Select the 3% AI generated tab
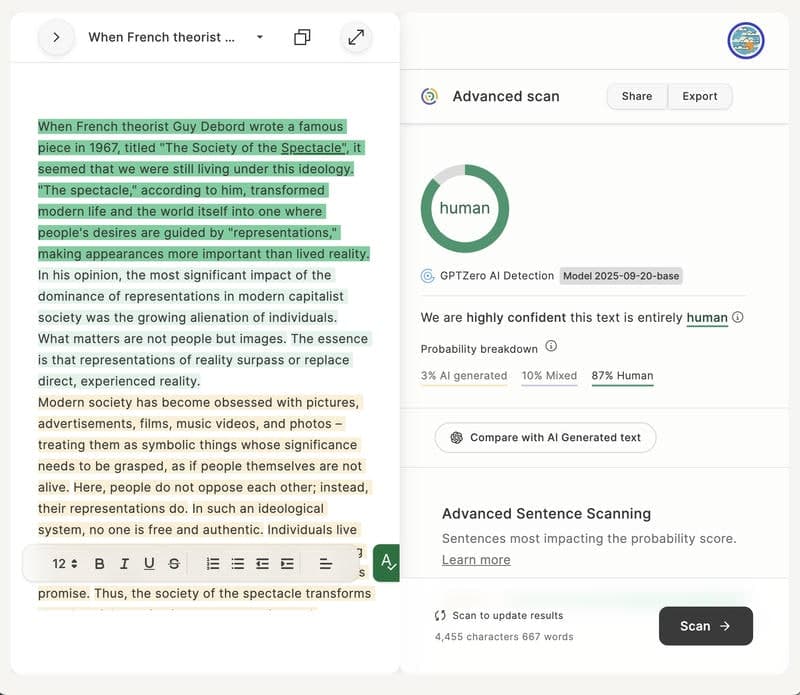Image resolution: width=800 pixels, height=695 pixels. pos(464,376)
